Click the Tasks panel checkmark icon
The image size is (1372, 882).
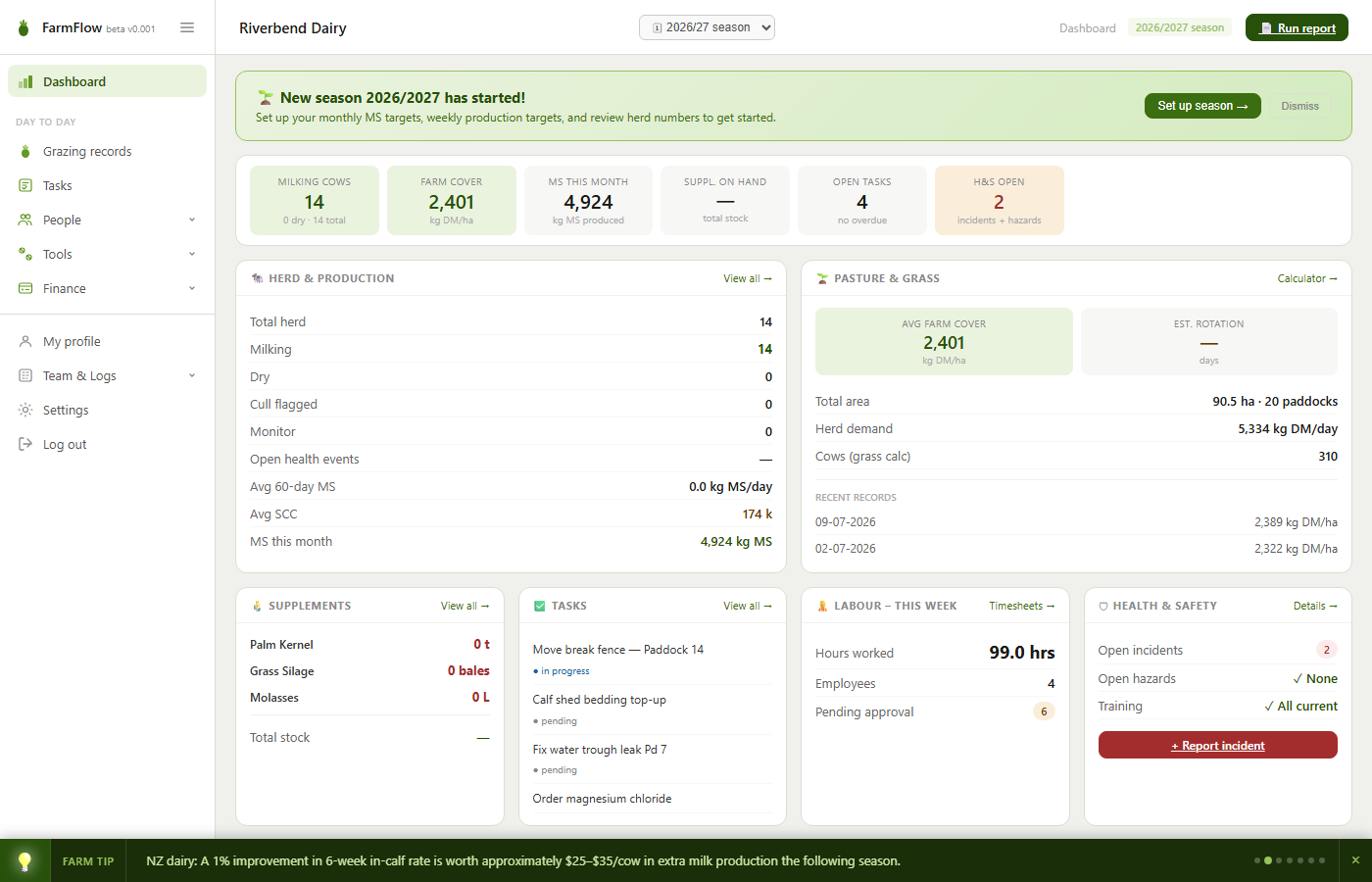[x=539, y=606]
